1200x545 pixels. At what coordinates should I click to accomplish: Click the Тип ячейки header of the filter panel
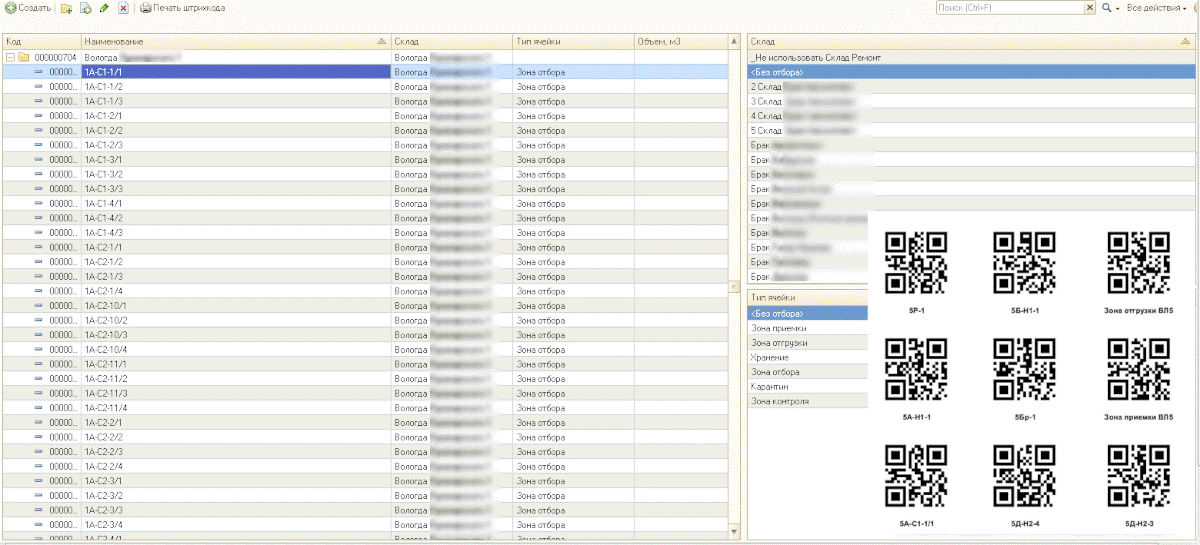pyautogui.click(x=808, y=298)
